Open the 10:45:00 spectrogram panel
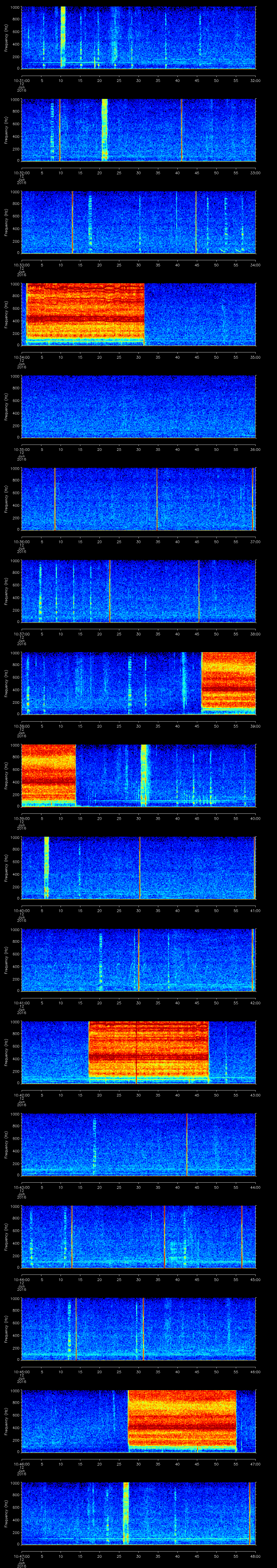277x1568 pixels. point(139,1328)
